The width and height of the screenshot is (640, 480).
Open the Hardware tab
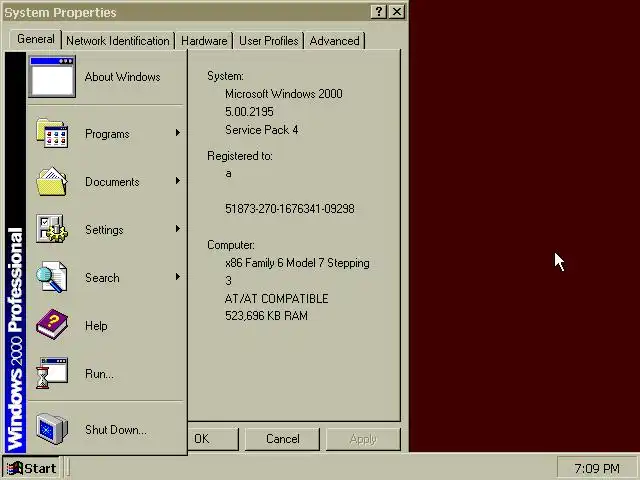204,41
